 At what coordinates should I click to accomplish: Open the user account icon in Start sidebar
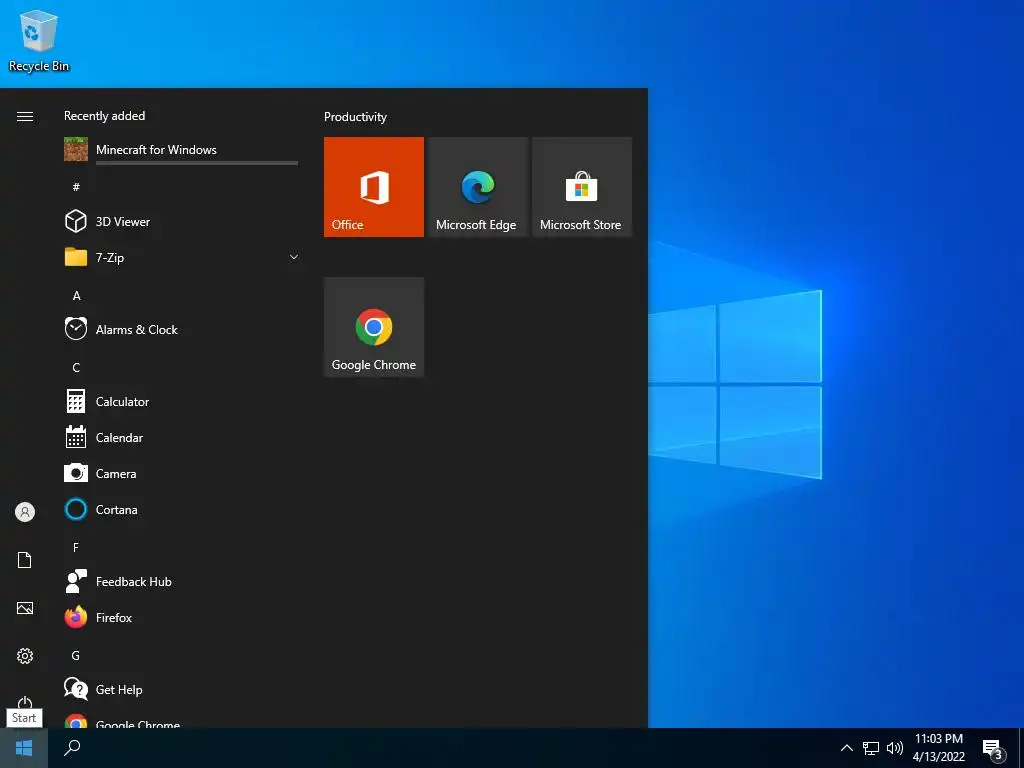click(x=25, y=512)
